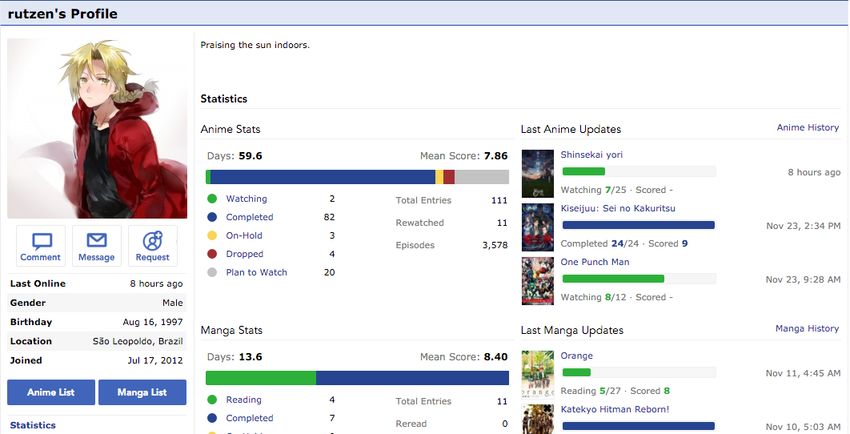This screenshot has height=434, width=850.
Task: Click the Shinsekai yori cover thumbnail
Action: (x=538, y=173)
